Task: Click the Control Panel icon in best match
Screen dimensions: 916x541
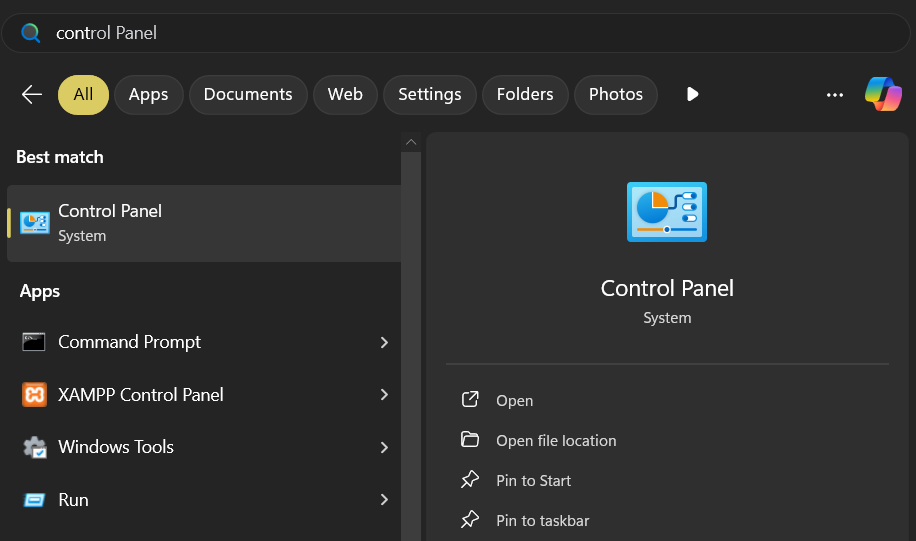Action: pyautogui.click(x=34, y=223)
